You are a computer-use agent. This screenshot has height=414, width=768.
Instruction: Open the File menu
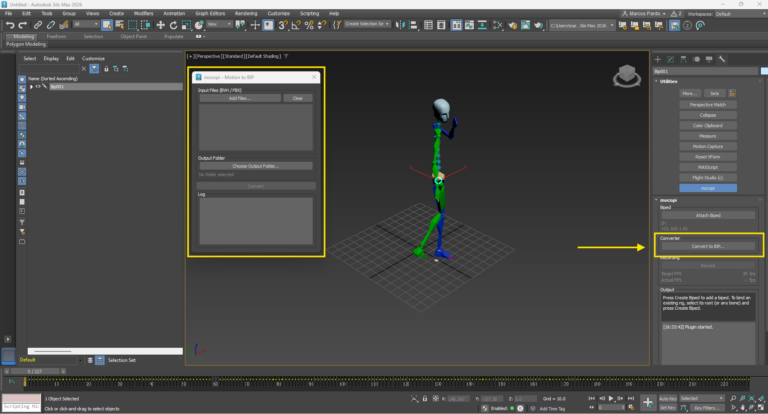coord(8,13)
